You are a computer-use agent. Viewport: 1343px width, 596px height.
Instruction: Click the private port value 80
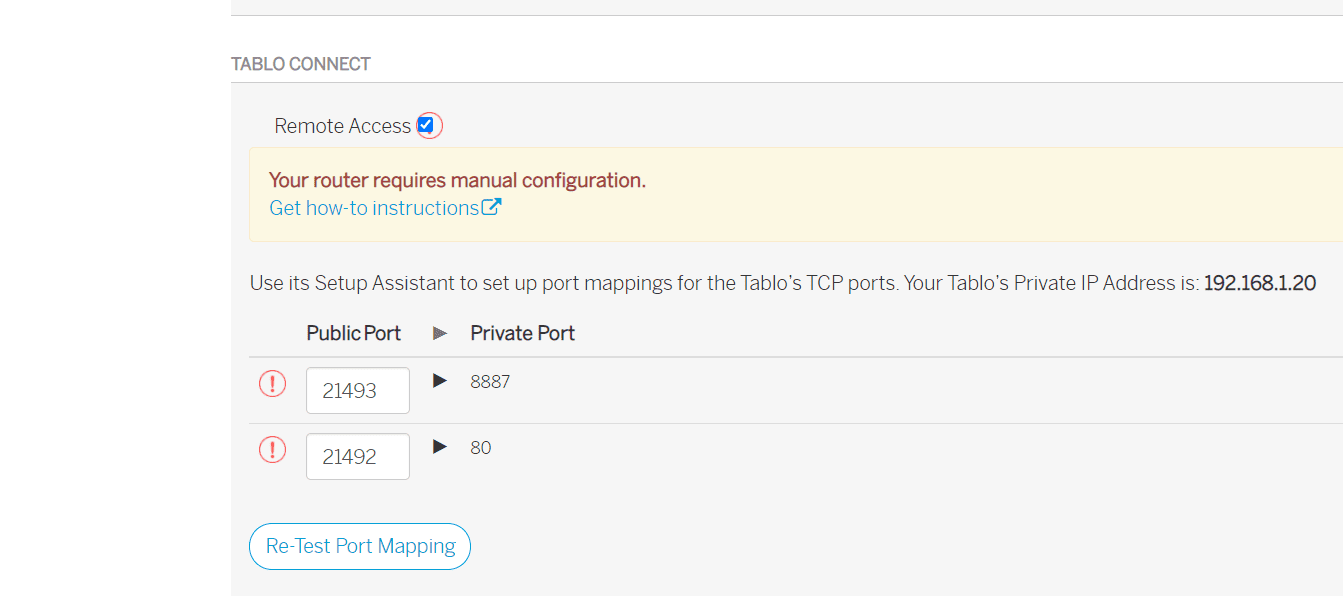(481, 448)
